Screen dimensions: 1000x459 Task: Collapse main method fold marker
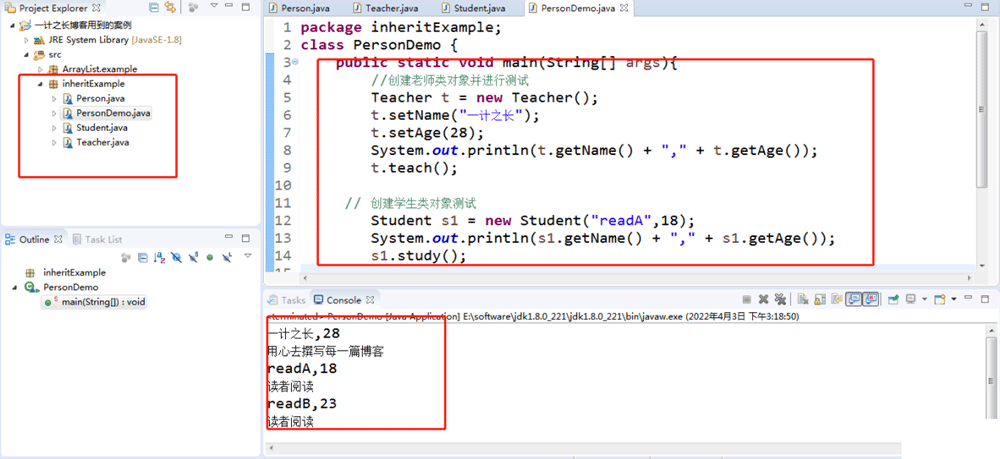tap(295, 62)
